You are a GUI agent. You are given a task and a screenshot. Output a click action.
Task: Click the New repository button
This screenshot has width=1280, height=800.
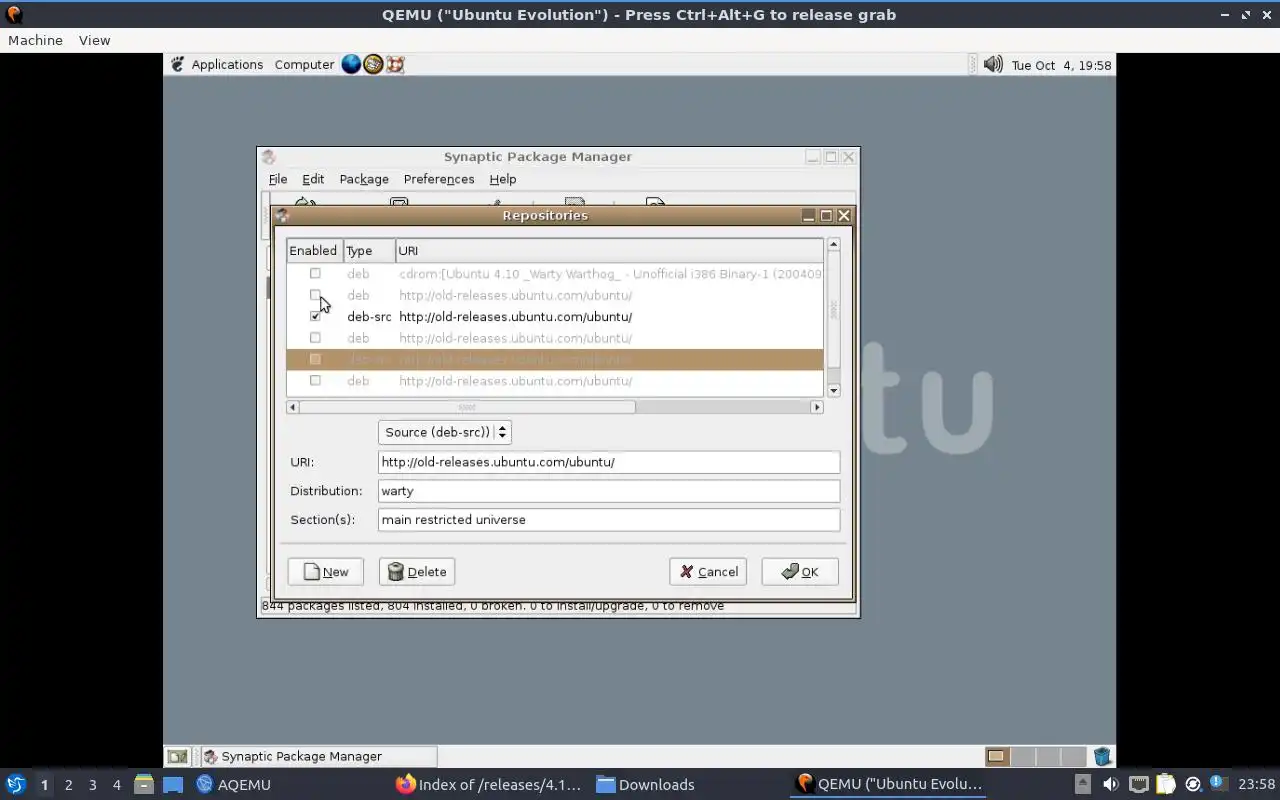click(325, 572)
